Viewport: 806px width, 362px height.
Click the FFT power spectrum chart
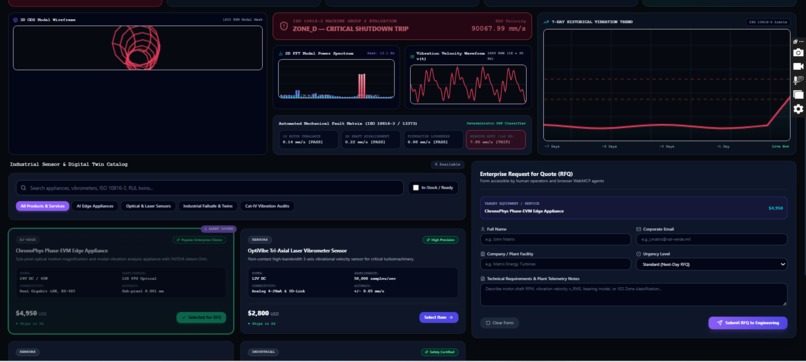pos(336,79)
